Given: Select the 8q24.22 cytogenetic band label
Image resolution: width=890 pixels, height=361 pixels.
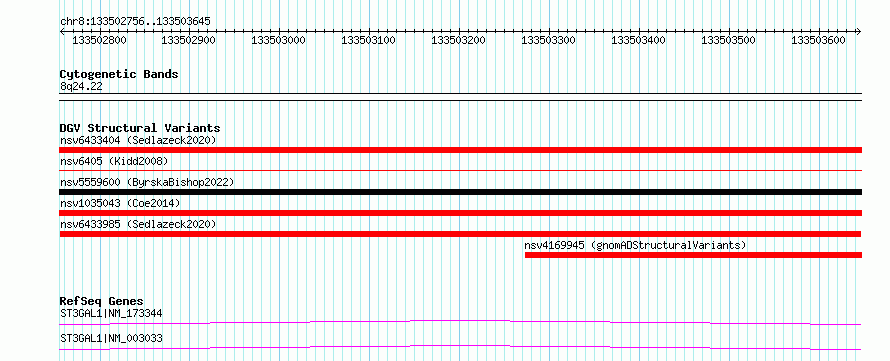Looking at the screenshot, I should pyautogui.click(x=81, y=87).
